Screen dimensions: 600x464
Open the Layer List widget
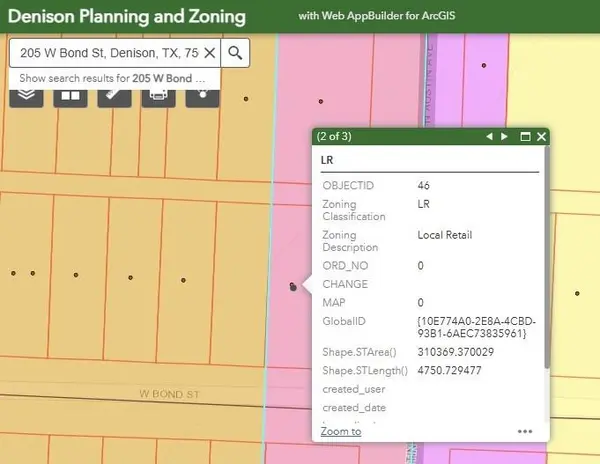(x=29, y=97)
